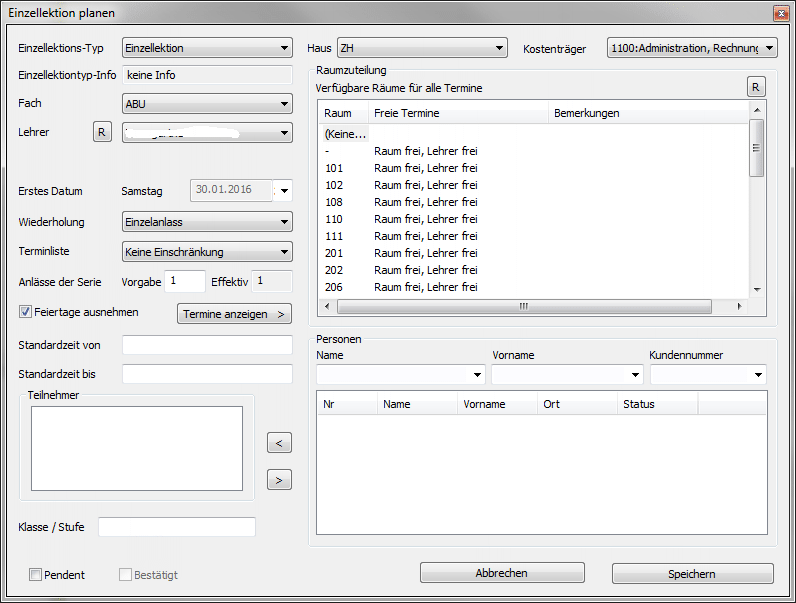Enable the Pendent checkbox

coord(36,575)
